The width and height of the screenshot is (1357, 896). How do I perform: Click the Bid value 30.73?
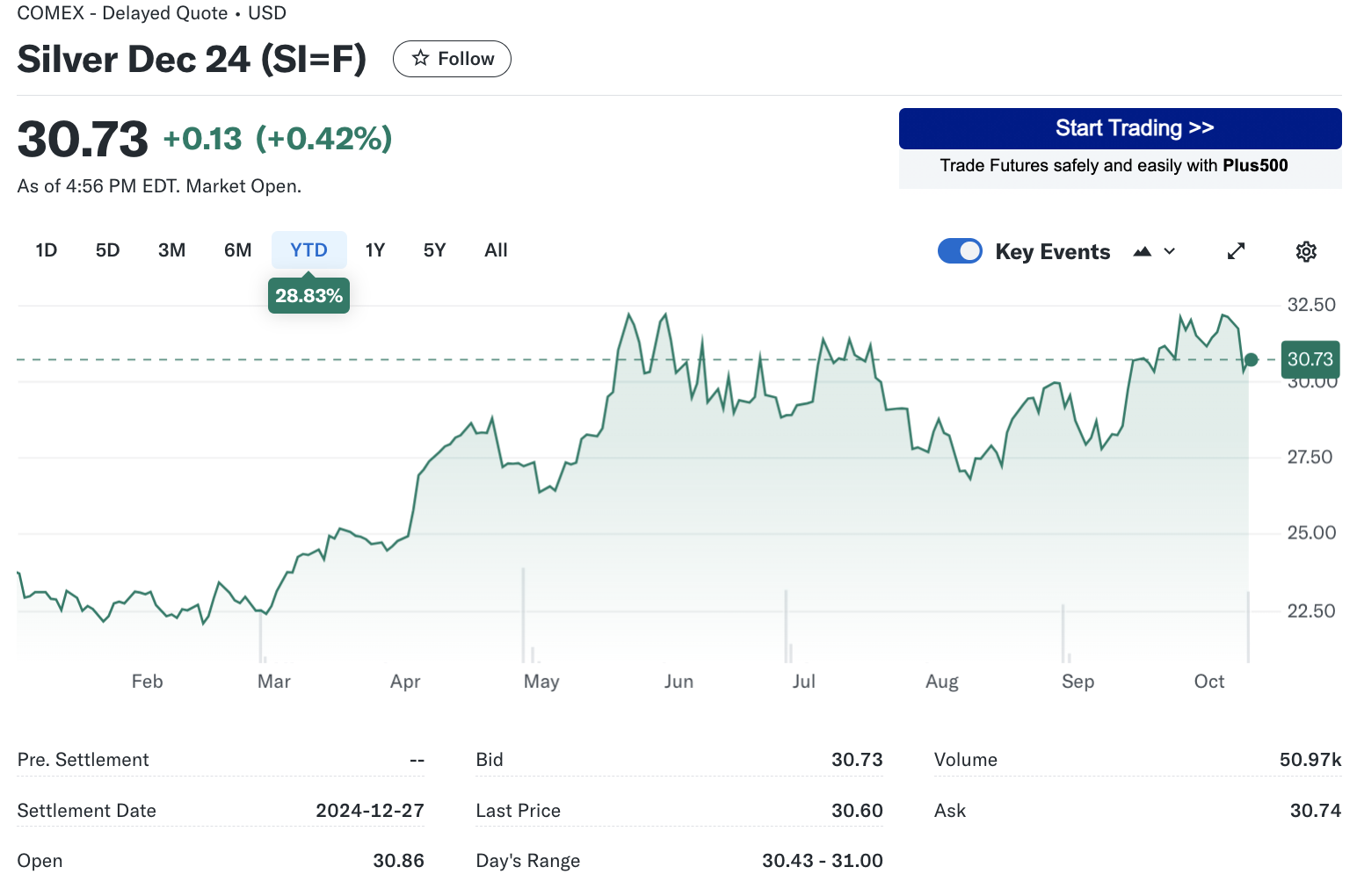click(x=857, y=760)
